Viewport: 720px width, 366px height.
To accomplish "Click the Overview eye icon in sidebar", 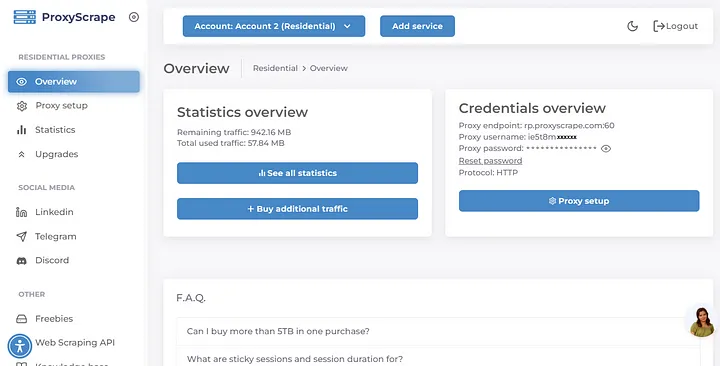I will [x=22, y=82].
